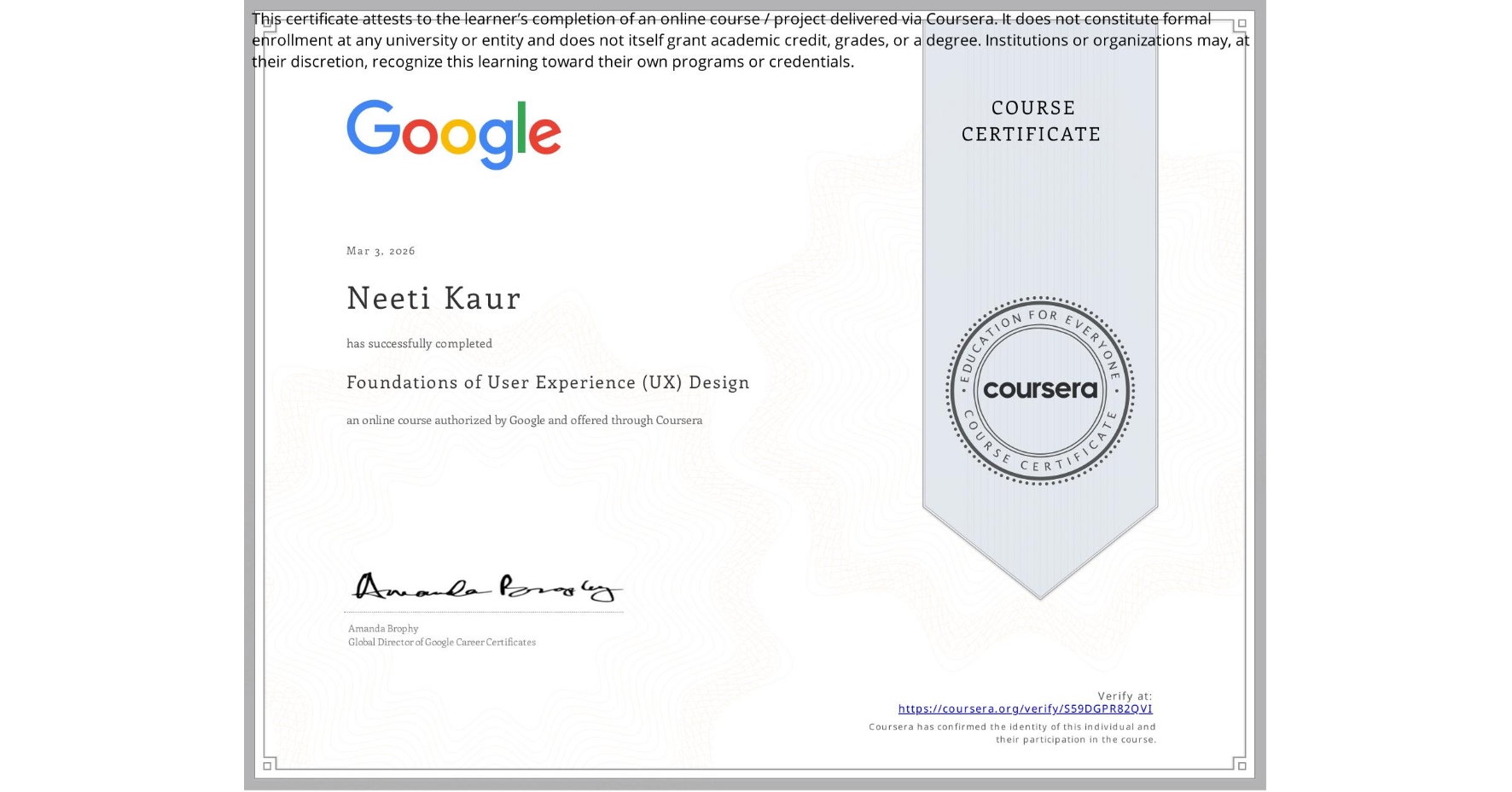Click the Coursera seal emblem
This screenshot has width=1512, height=792.
[x=1039, y=391]
